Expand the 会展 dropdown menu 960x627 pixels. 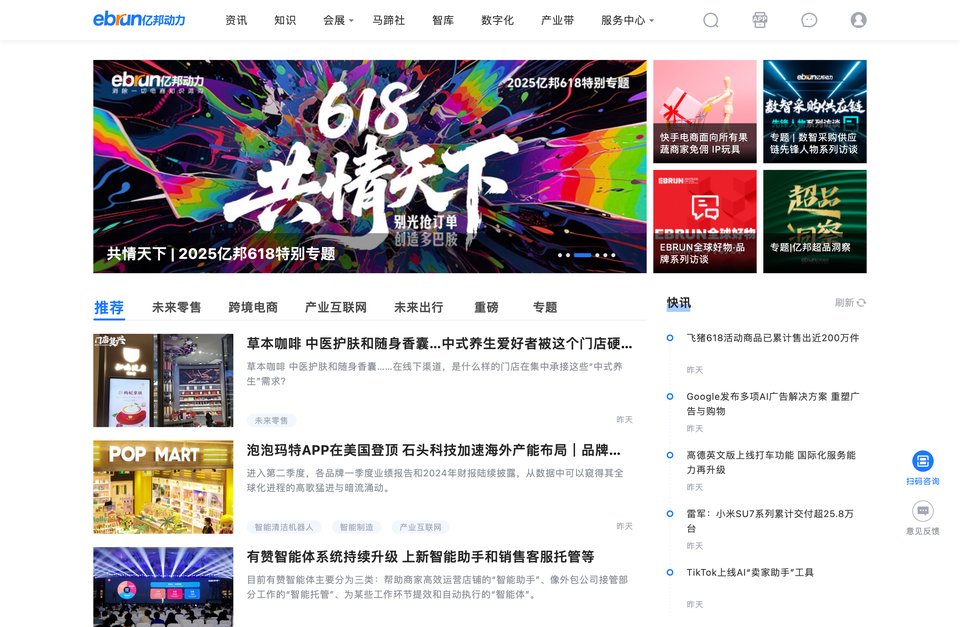tap(338, 20)
